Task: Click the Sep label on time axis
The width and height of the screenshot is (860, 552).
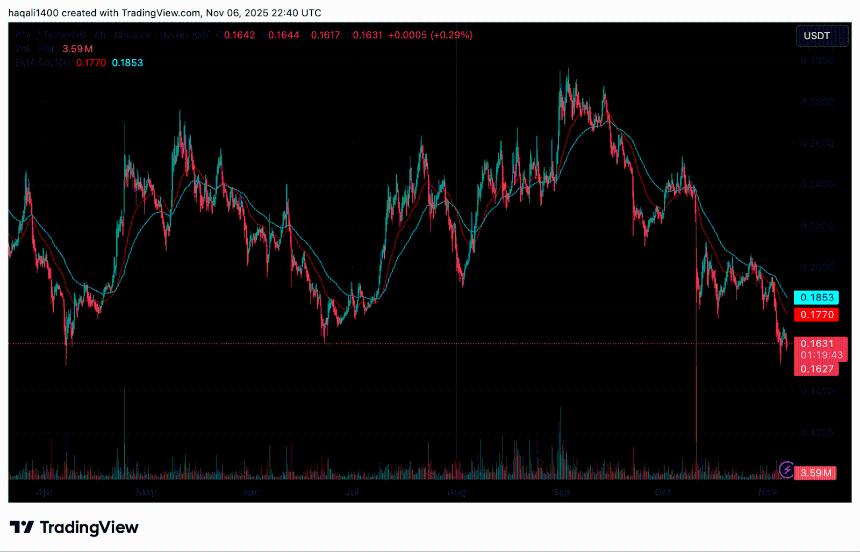Action: coord(560,493)
